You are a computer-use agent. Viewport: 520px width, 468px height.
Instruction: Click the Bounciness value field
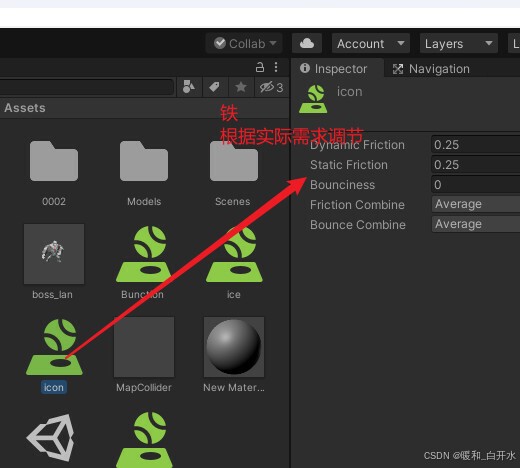(476, 185)
